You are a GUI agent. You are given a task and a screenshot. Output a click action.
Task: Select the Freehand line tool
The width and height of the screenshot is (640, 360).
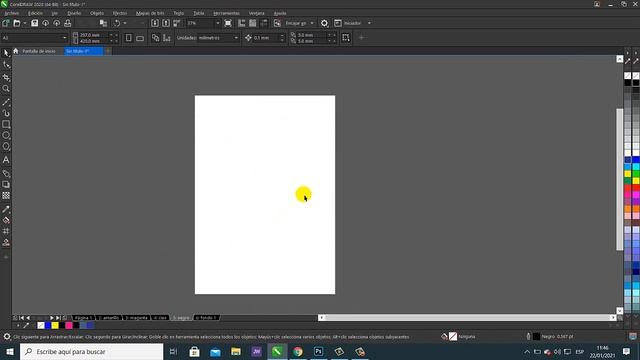pos(6,102)
